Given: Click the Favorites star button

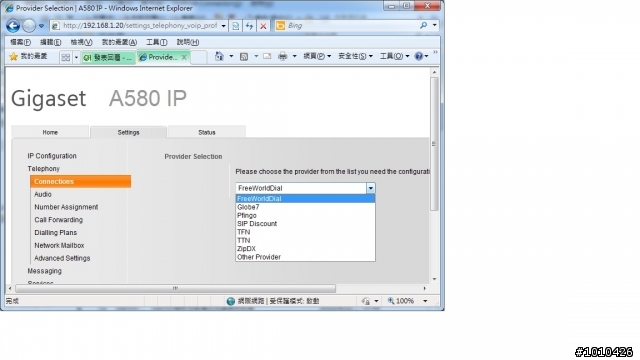Looking at the screenshot, I should [x=28, y=56].
